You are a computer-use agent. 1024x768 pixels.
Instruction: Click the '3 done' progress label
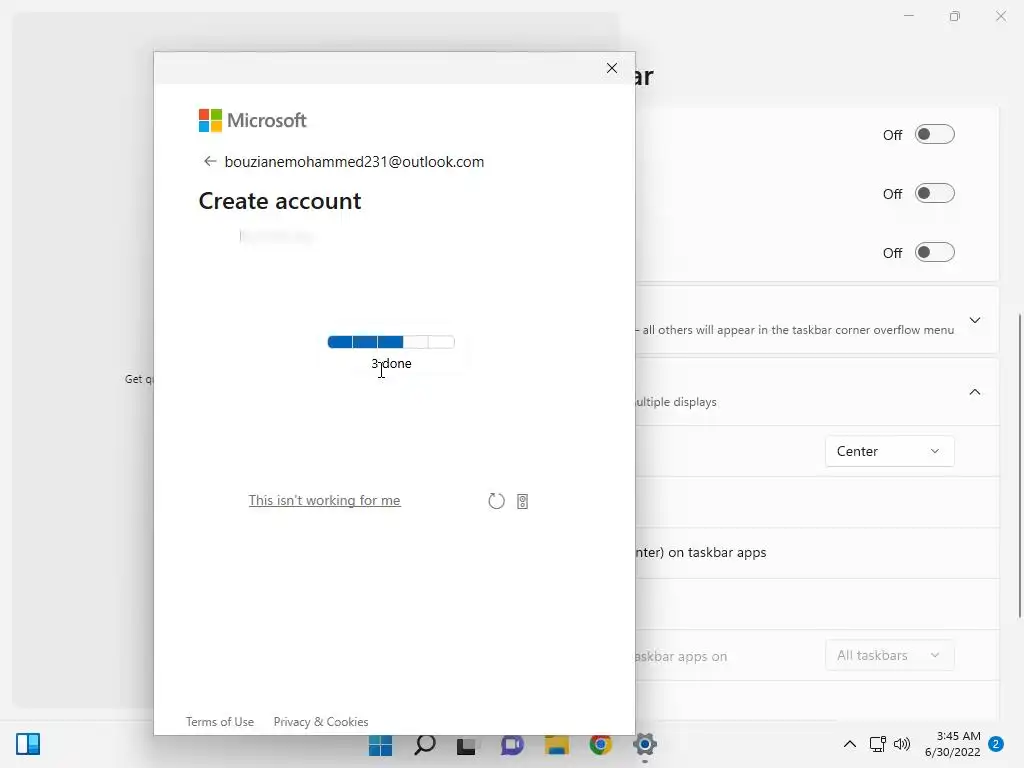[x=391, y=364]
